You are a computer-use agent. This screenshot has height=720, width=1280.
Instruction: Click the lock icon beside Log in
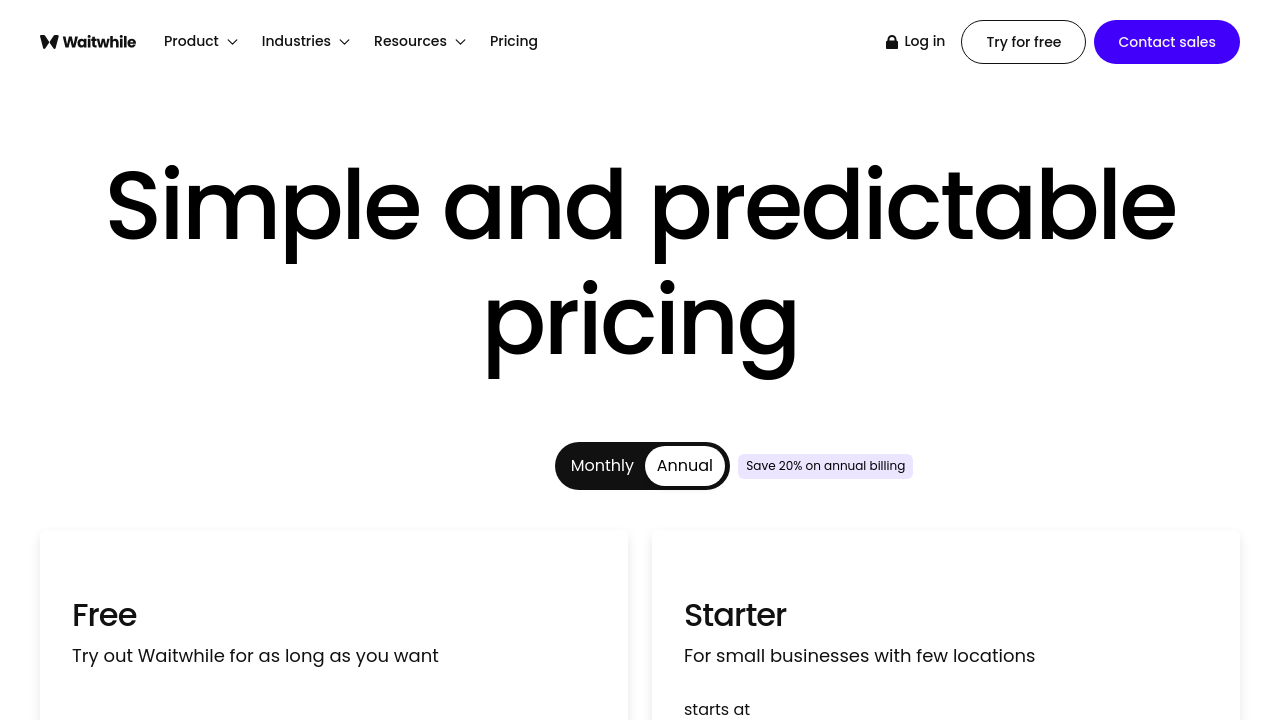pos(892,42)
